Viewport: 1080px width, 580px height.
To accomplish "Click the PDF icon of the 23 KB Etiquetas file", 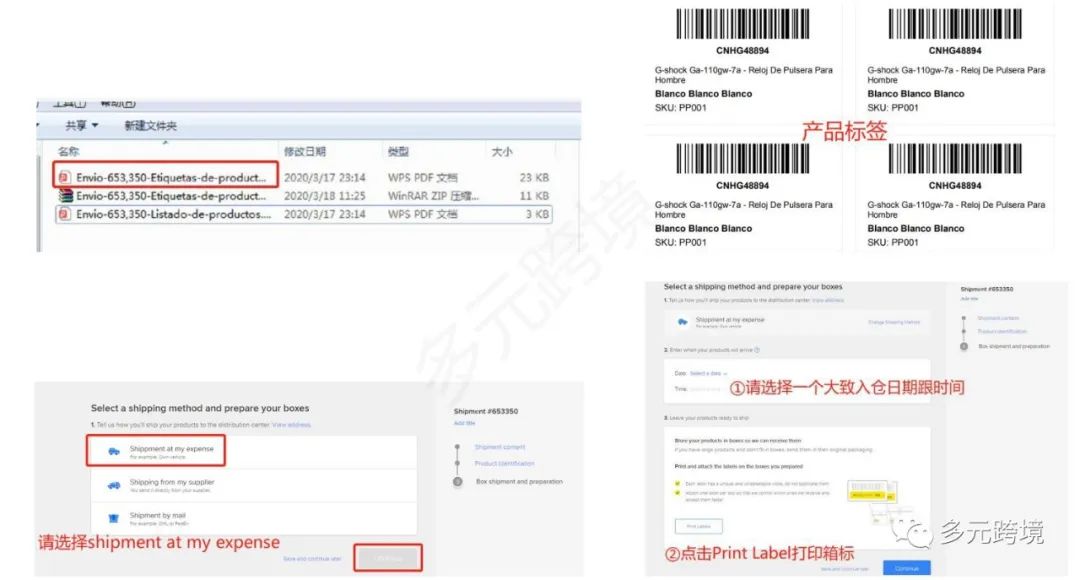I will point(64,177).
